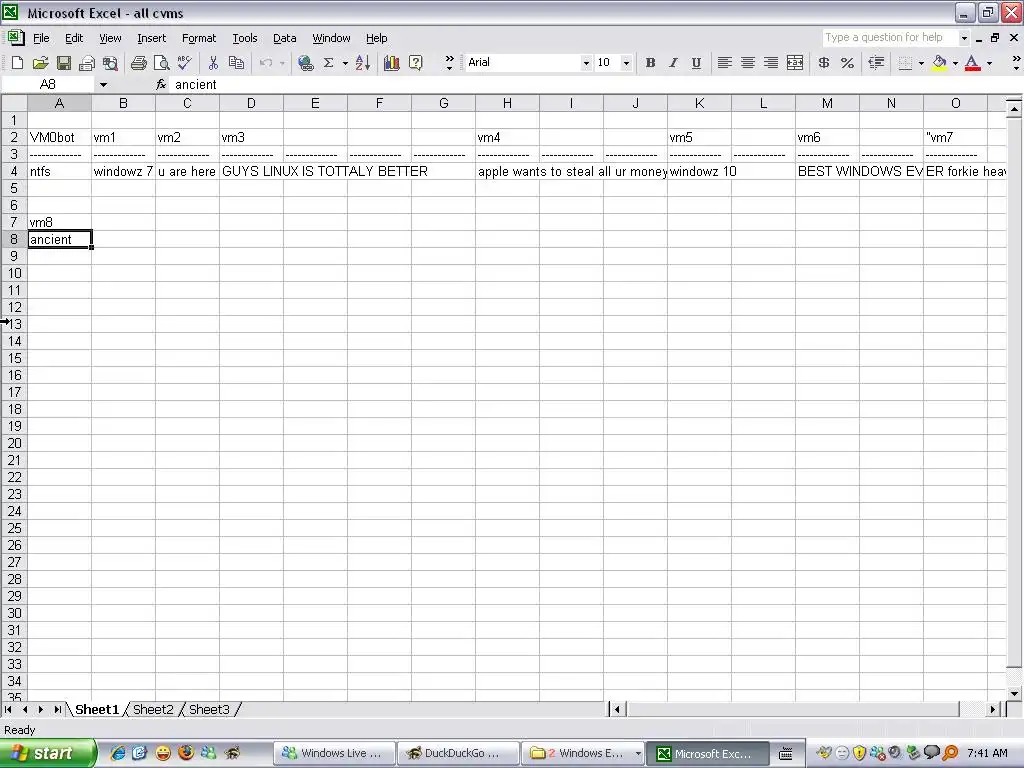Copy the selected cell using the toolbar
The width and height of the screenshot is (1024, 768).
(236, 63)
